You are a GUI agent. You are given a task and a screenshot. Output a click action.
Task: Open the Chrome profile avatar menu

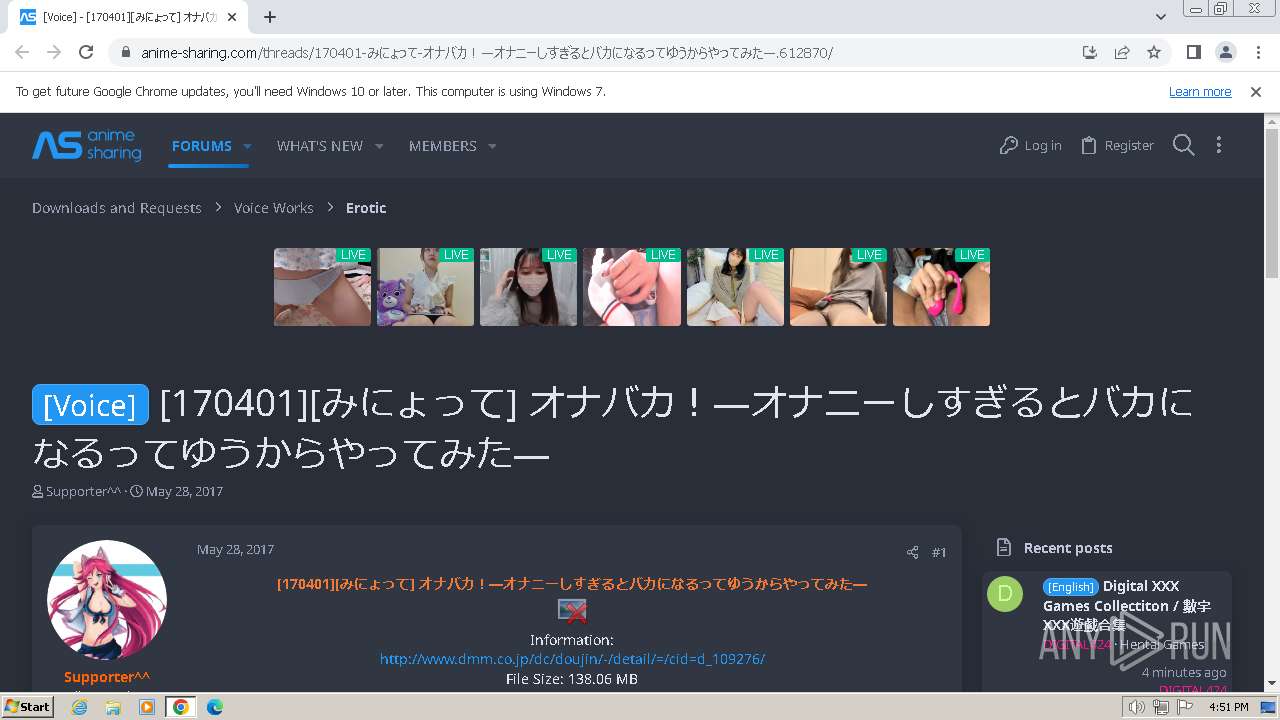coord(1225,52)
